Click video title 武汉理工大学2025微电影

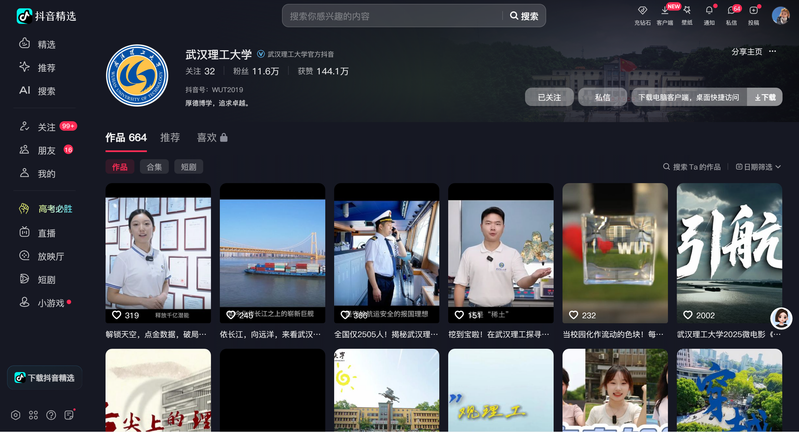729,334
